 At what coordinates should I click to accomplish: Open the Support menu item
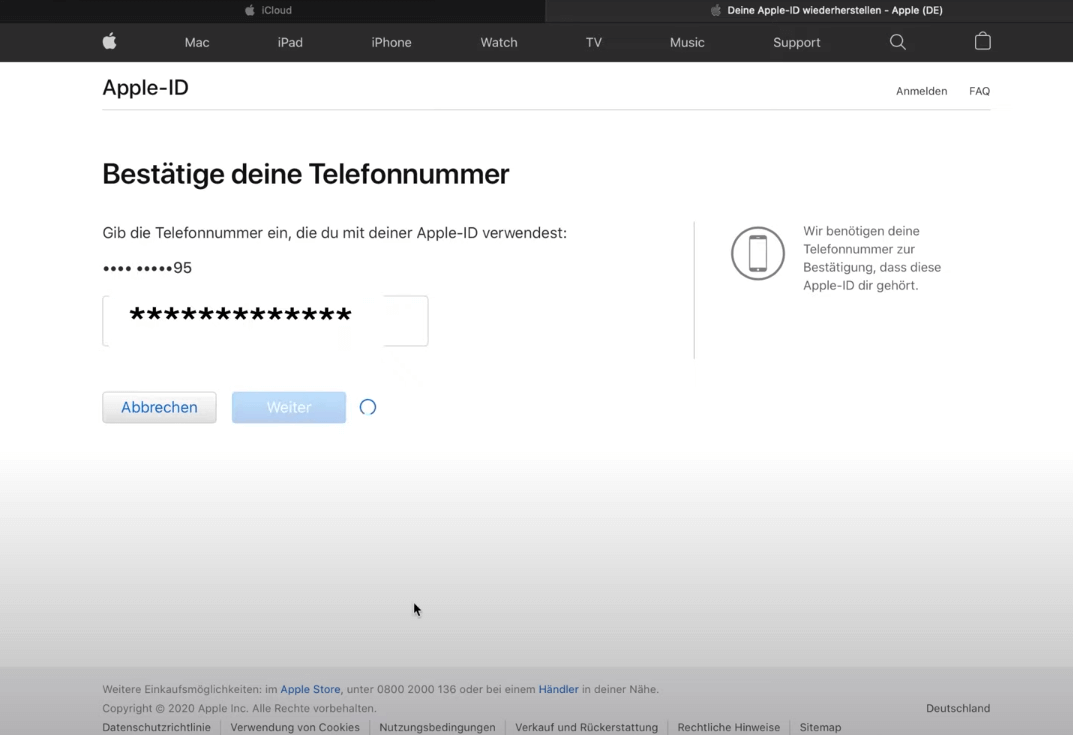(x=796, y=42)
